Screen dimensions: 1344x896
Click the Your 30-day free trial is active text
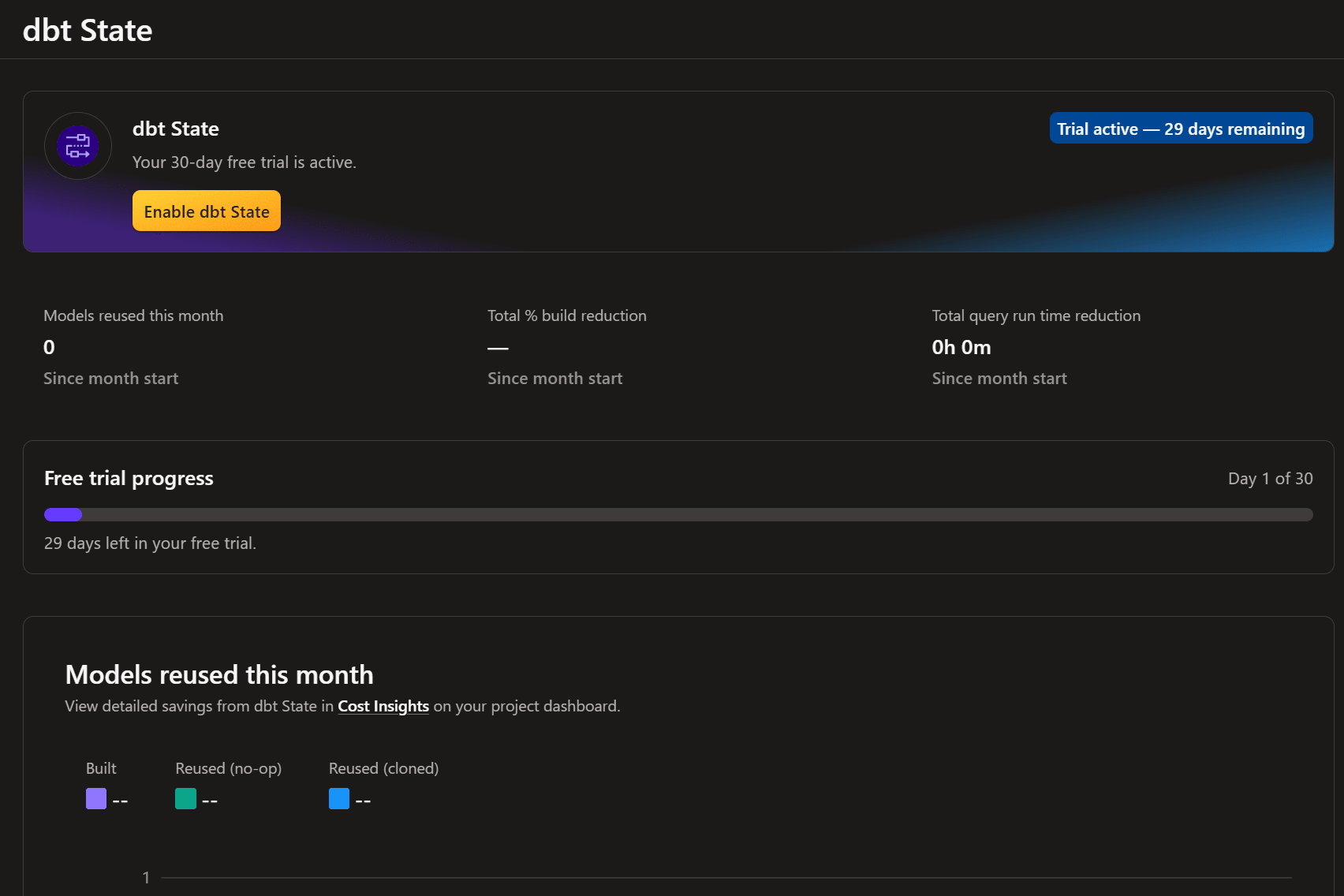245,162
